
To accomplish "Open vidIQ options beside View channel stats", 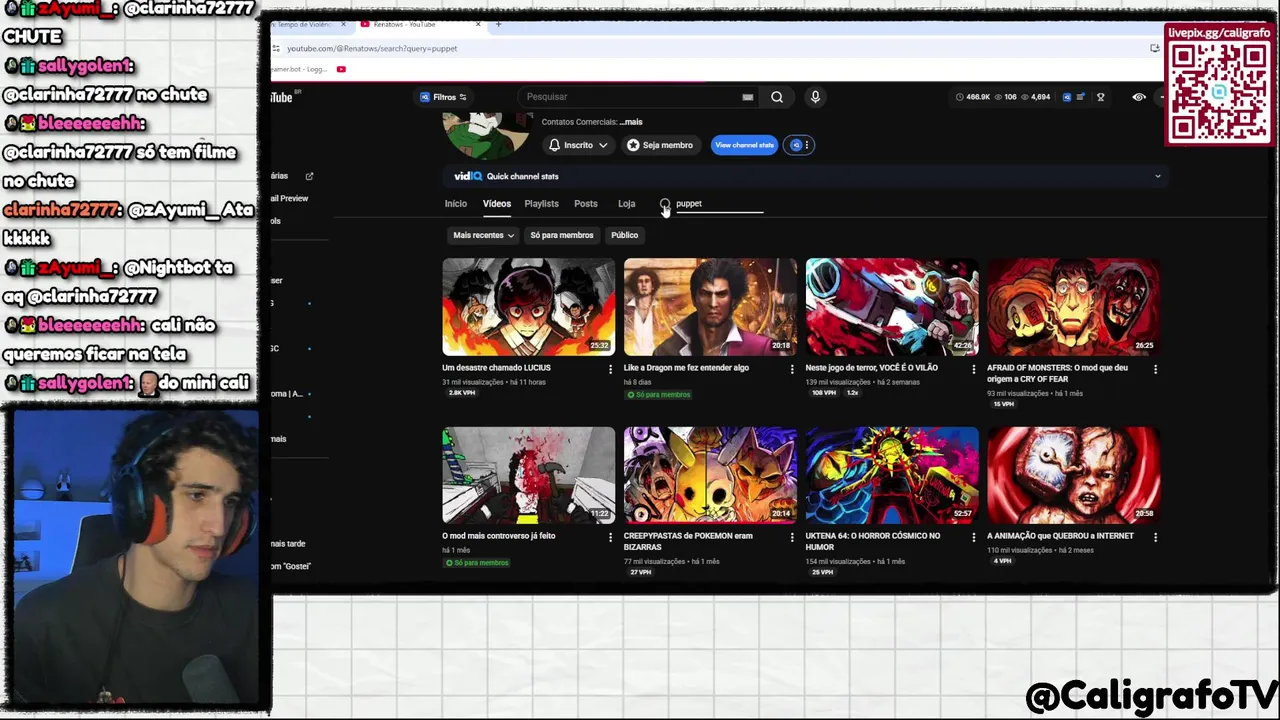I will point(801,145).
